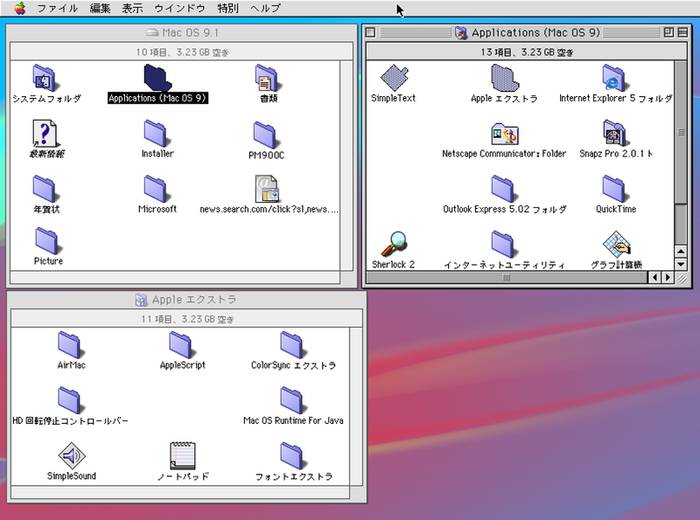
Task: Launch the SimpleSound speaker icon
Action: click(71, 455)
